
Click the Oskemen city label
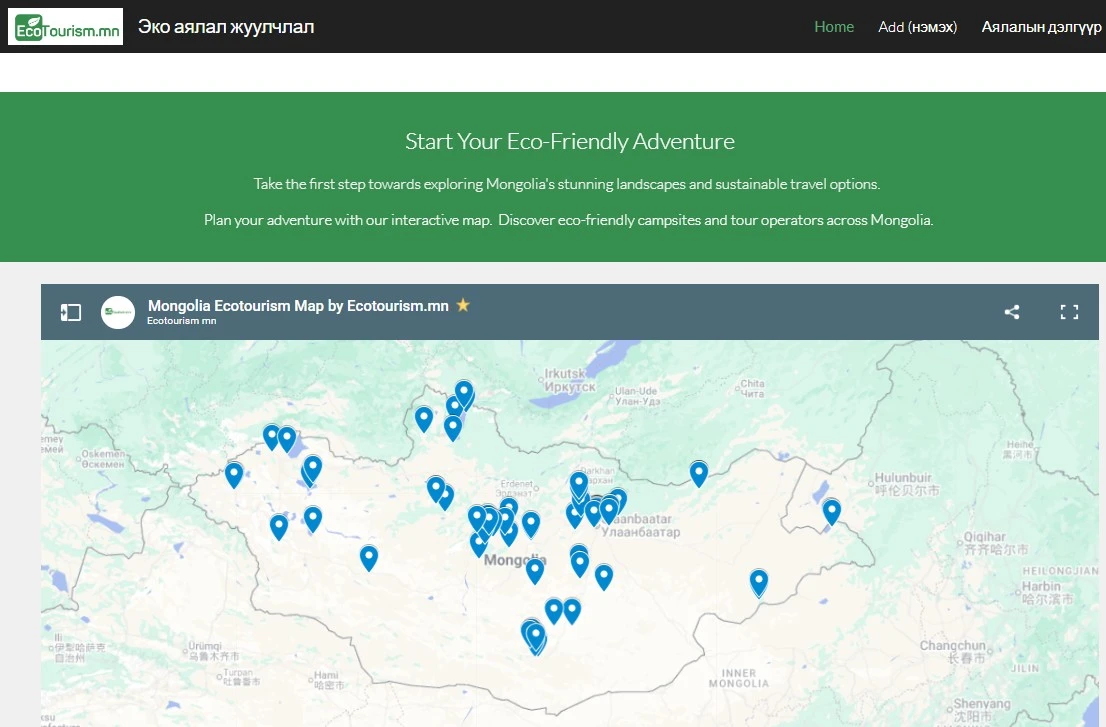pyautogui.click(x=103, y=458)
